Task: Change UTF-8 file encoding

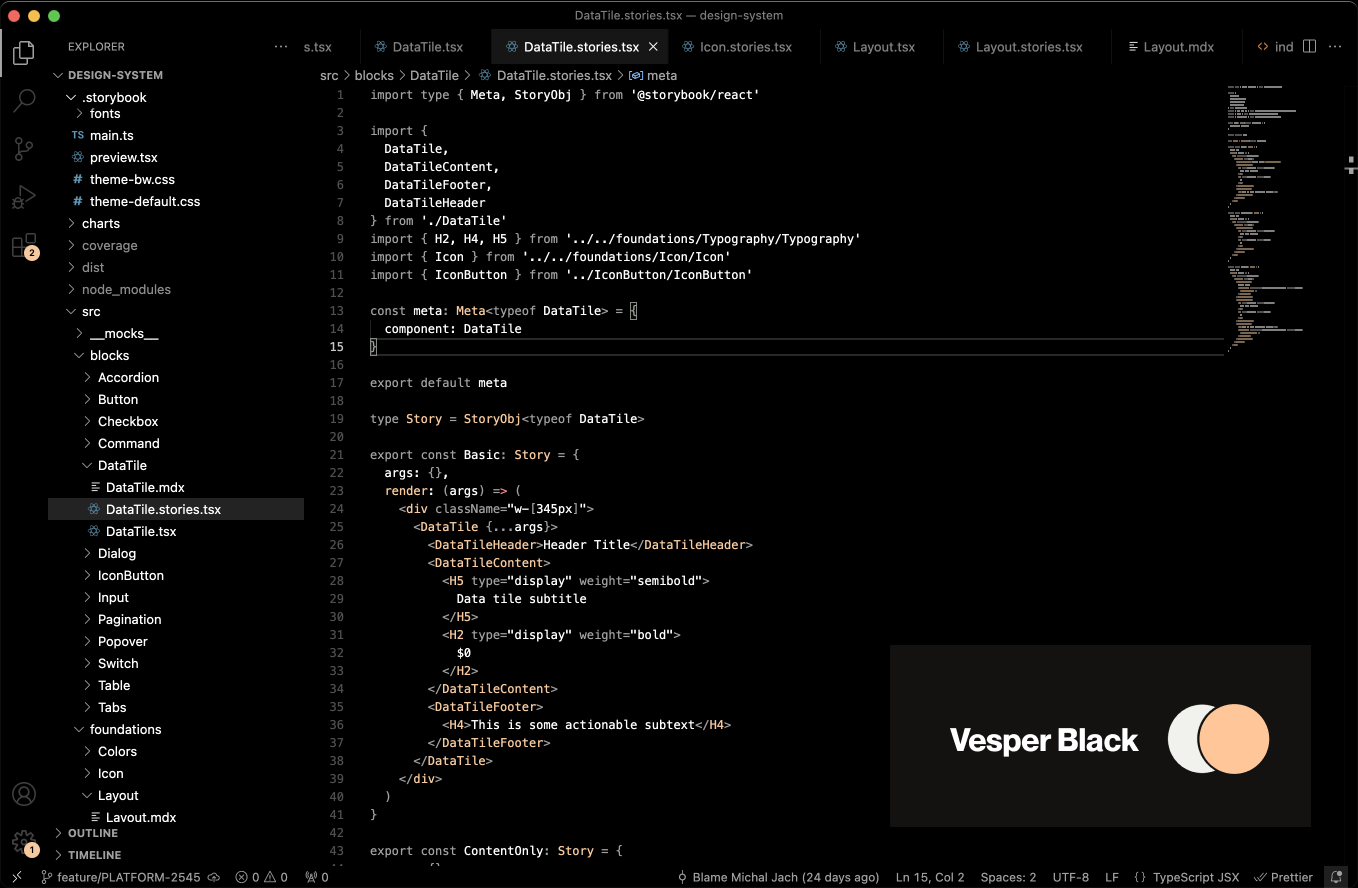Action: (x=1071, y=877)
